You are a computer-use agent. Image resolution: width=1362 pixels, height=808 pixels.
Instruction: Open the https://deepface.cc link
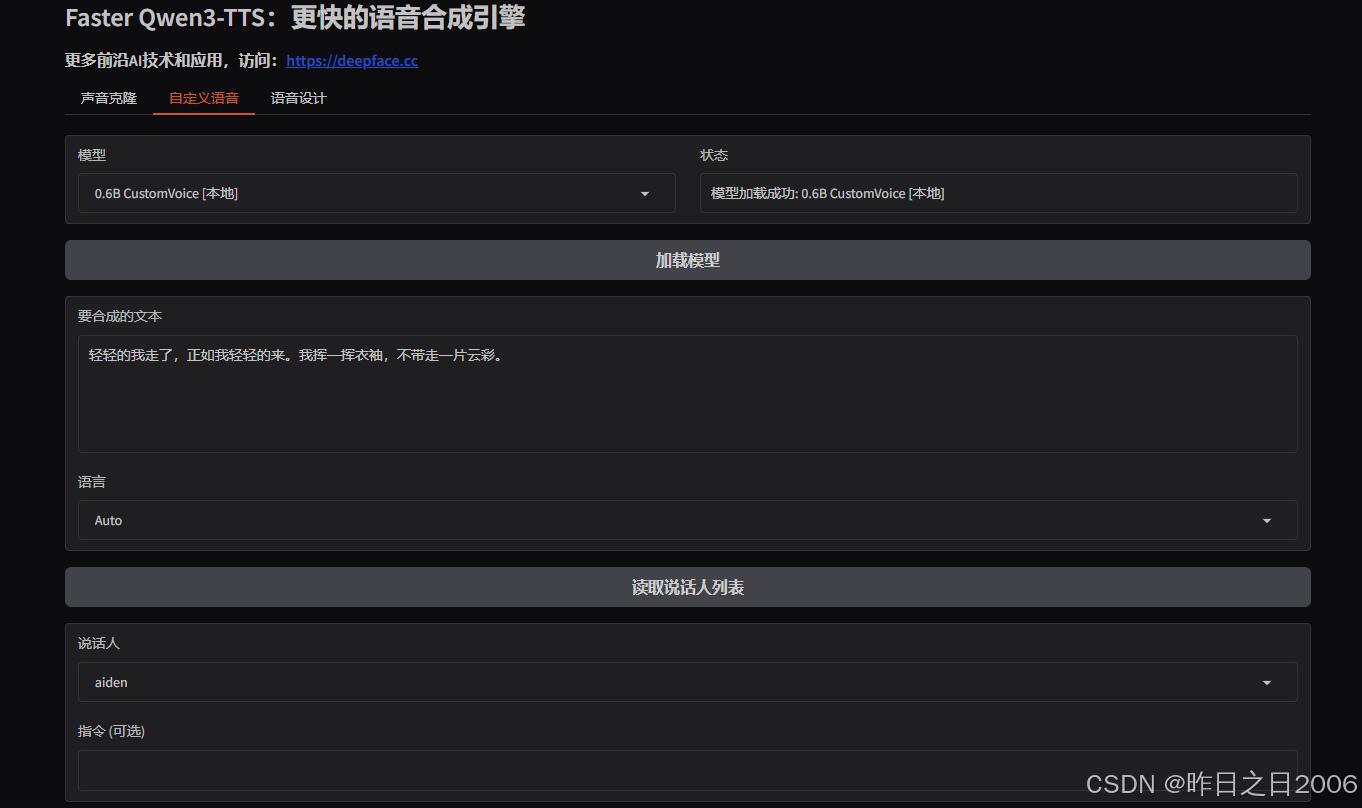click(352, 61)
